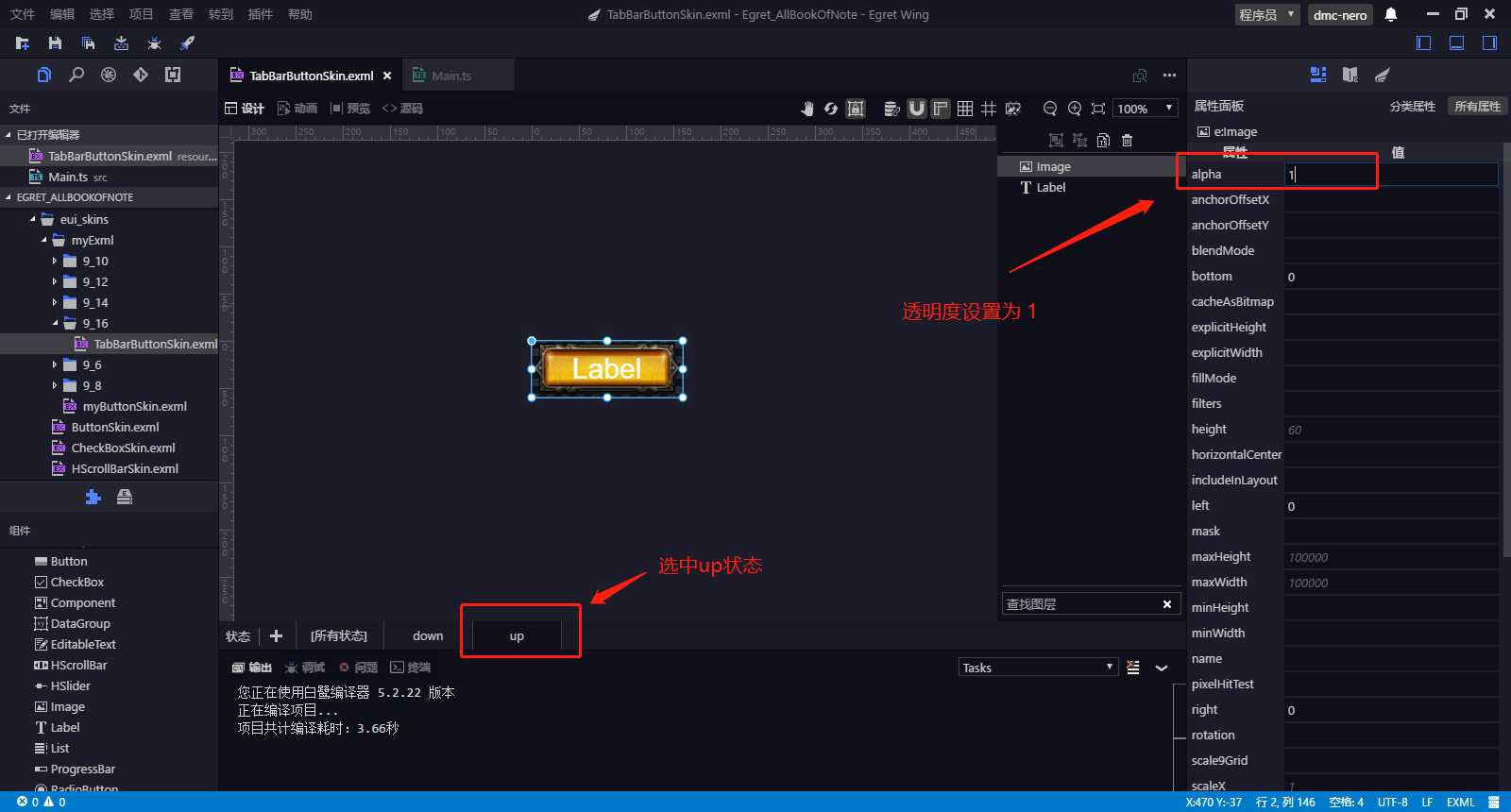
Task: Open the bell notifications icon
Action: point(1391,14)
